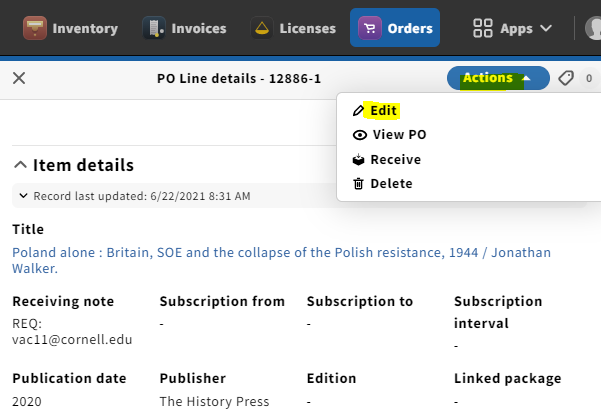Click the Subscription to label

(x=360, y=302)
